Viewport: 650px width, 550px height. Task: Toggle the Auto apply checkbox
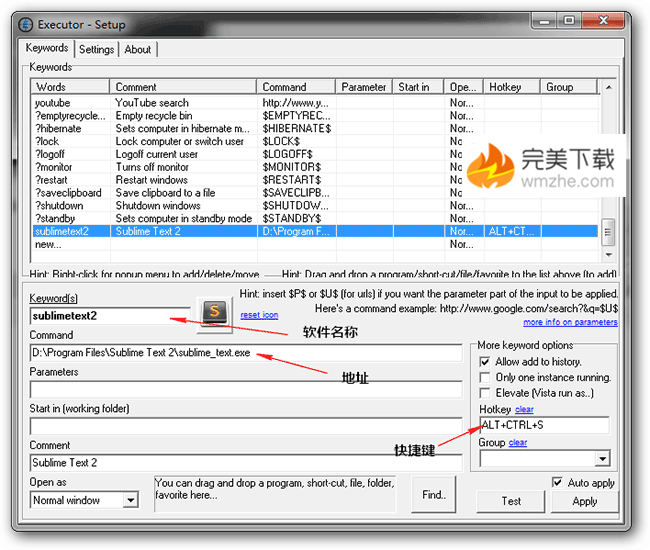(x=557, y=482)
